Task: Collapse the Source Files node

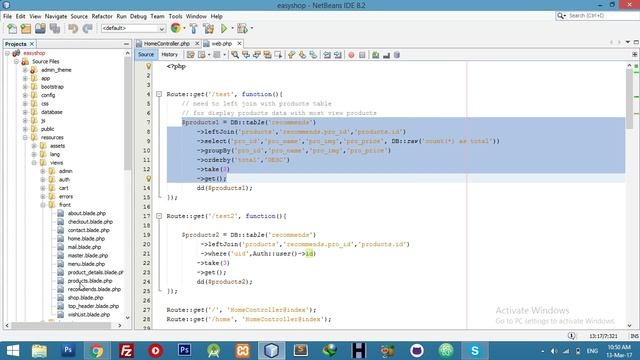Action: click(16, 62)
